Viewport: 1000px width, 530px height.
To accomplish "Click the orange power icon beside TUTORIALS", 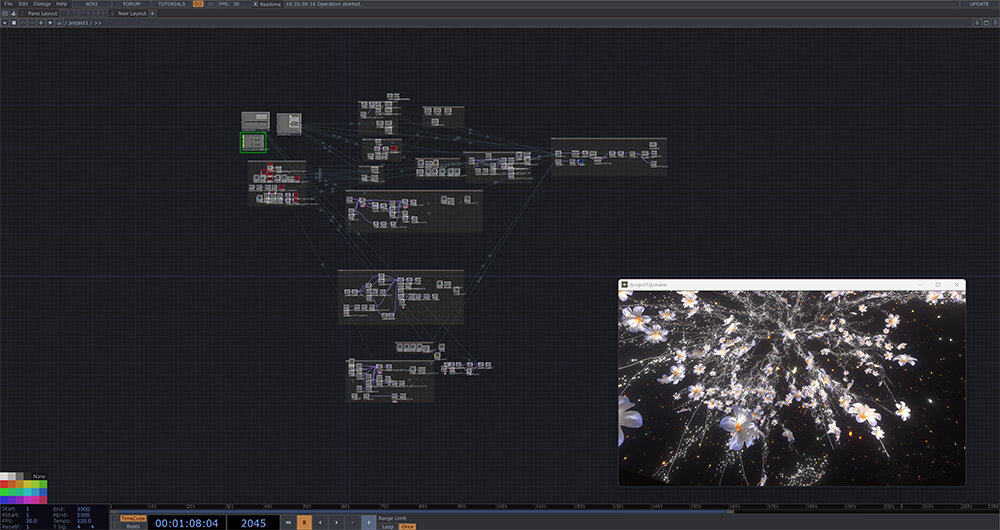I will click(198, 4).
